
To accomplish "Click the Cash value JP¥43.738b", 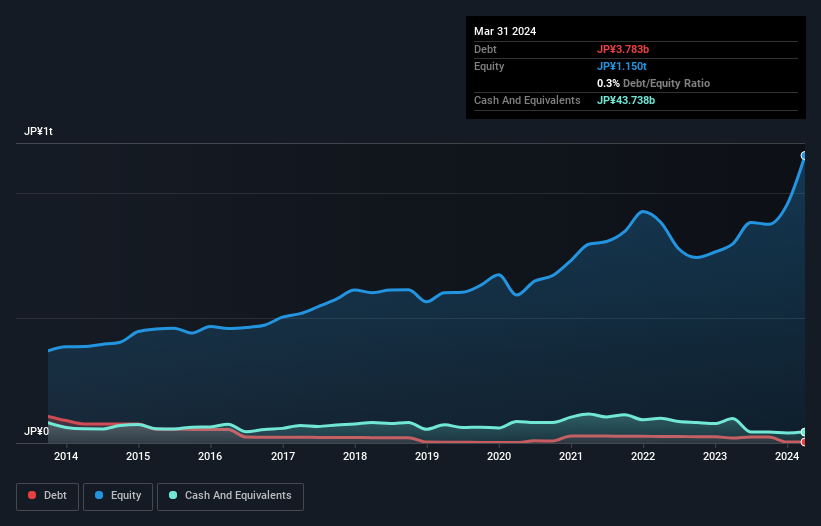I will click(626, 100).
